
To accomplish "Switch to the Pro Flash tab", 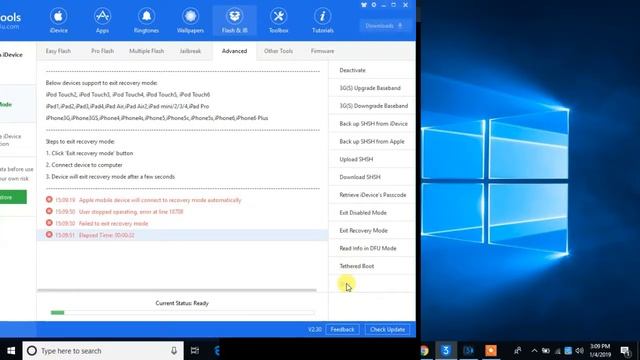I will pos(102,51).
